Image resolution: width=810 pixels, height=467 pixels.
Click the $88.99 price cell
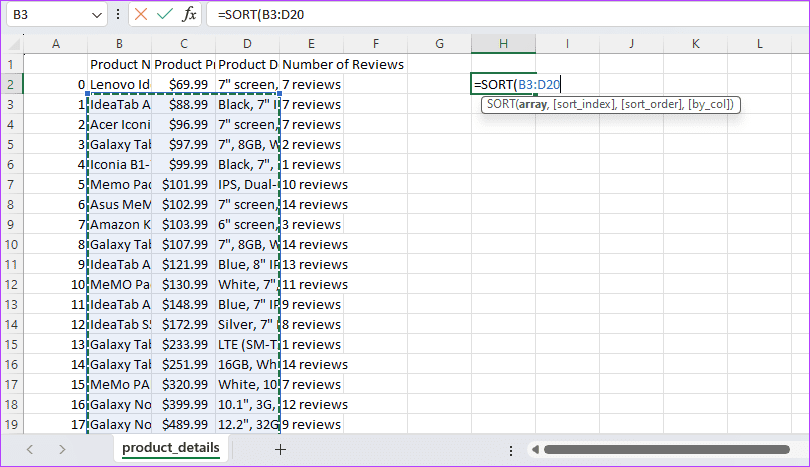pos(183,104)
